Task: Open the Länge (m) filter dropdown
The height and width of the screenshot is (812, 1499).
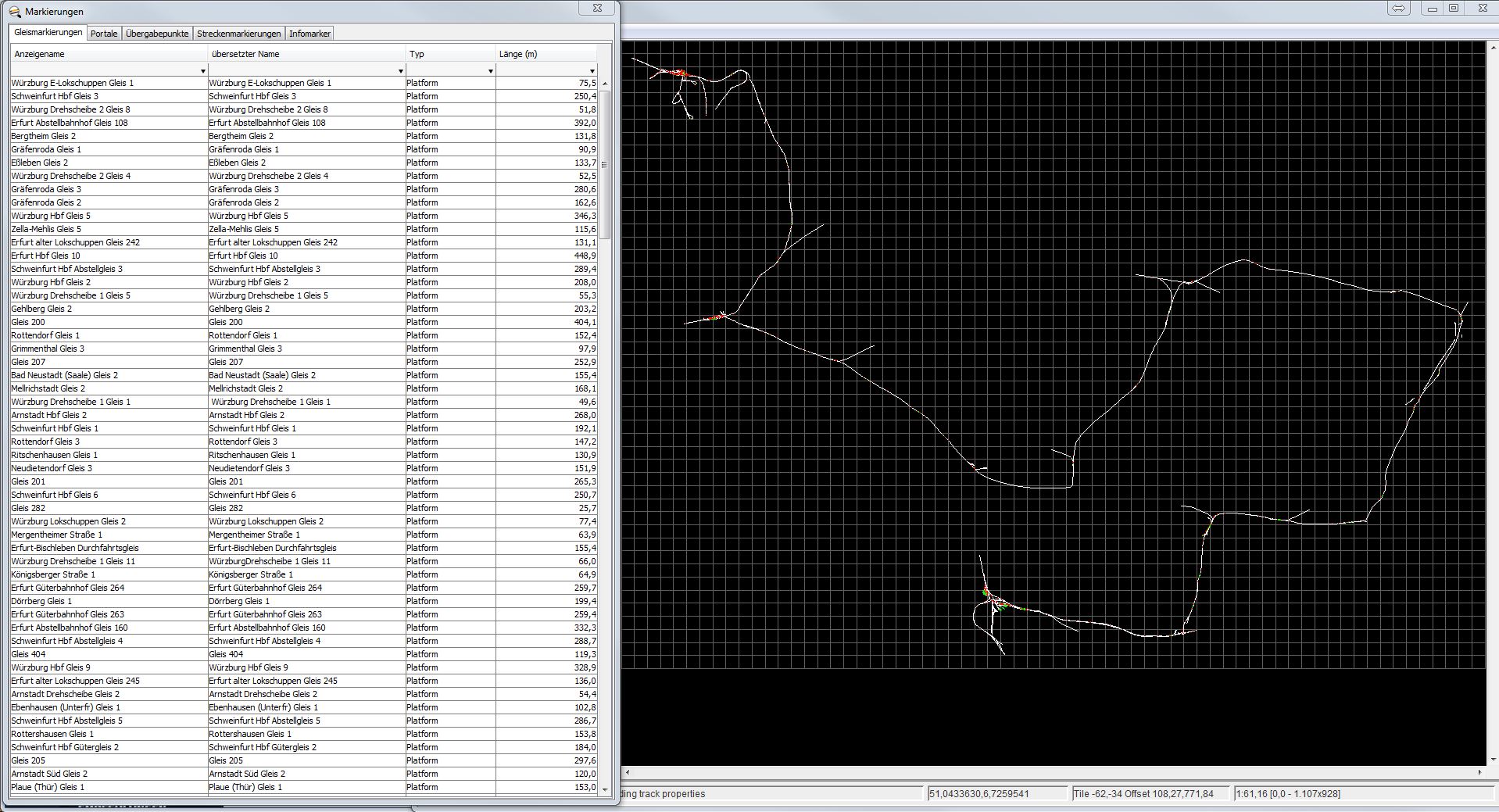Action: coord(592,71)
